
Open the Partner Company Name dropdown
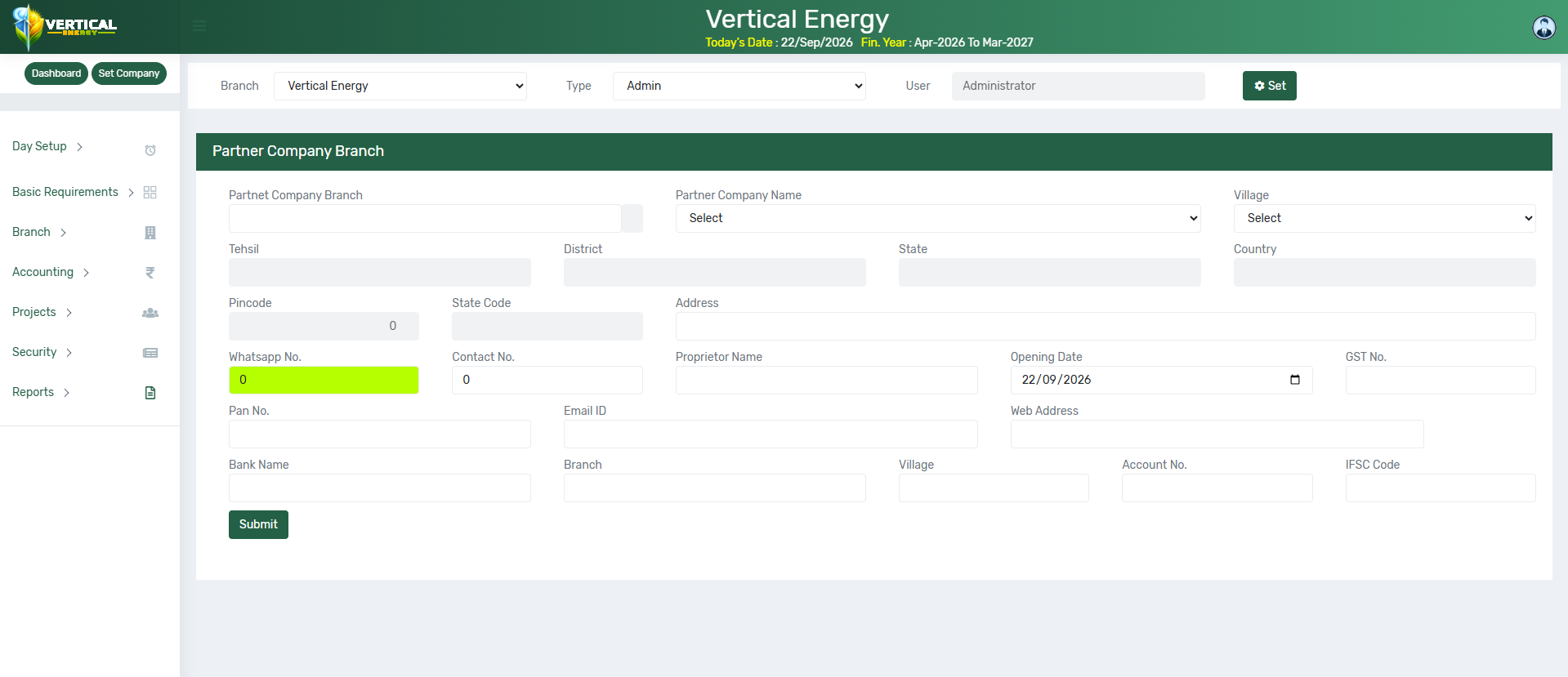click(938, 218)
